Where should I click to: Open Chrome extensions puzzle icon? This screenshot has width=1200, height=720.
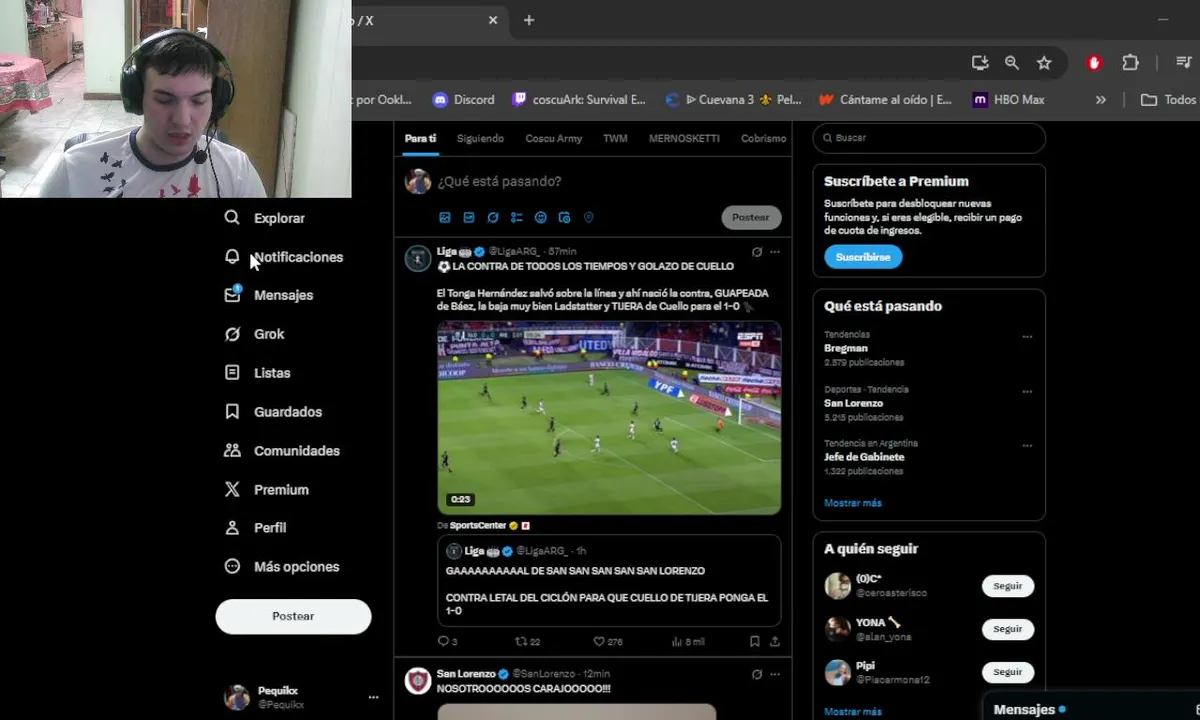(x=1130, y=63)
